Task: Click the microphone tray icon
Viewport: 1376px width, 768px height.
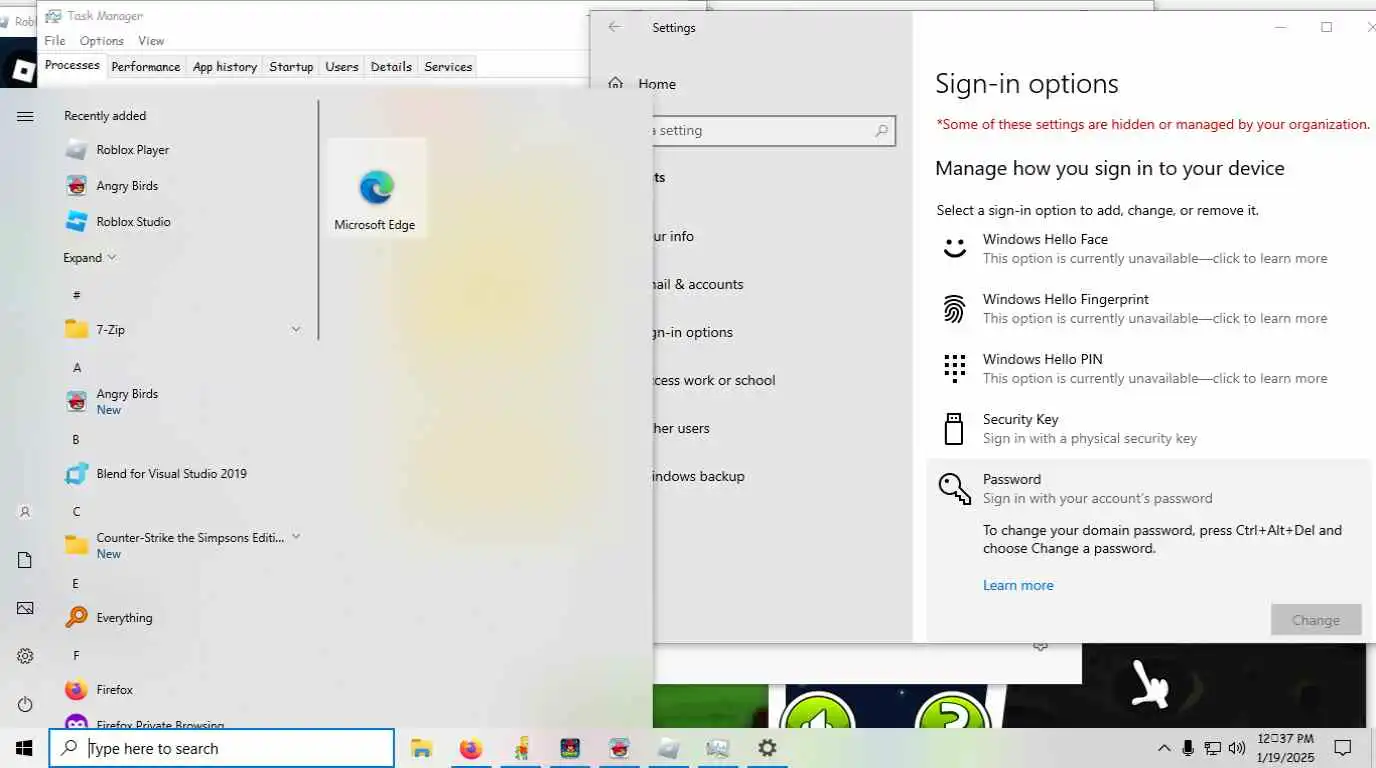Action: 1188,748
